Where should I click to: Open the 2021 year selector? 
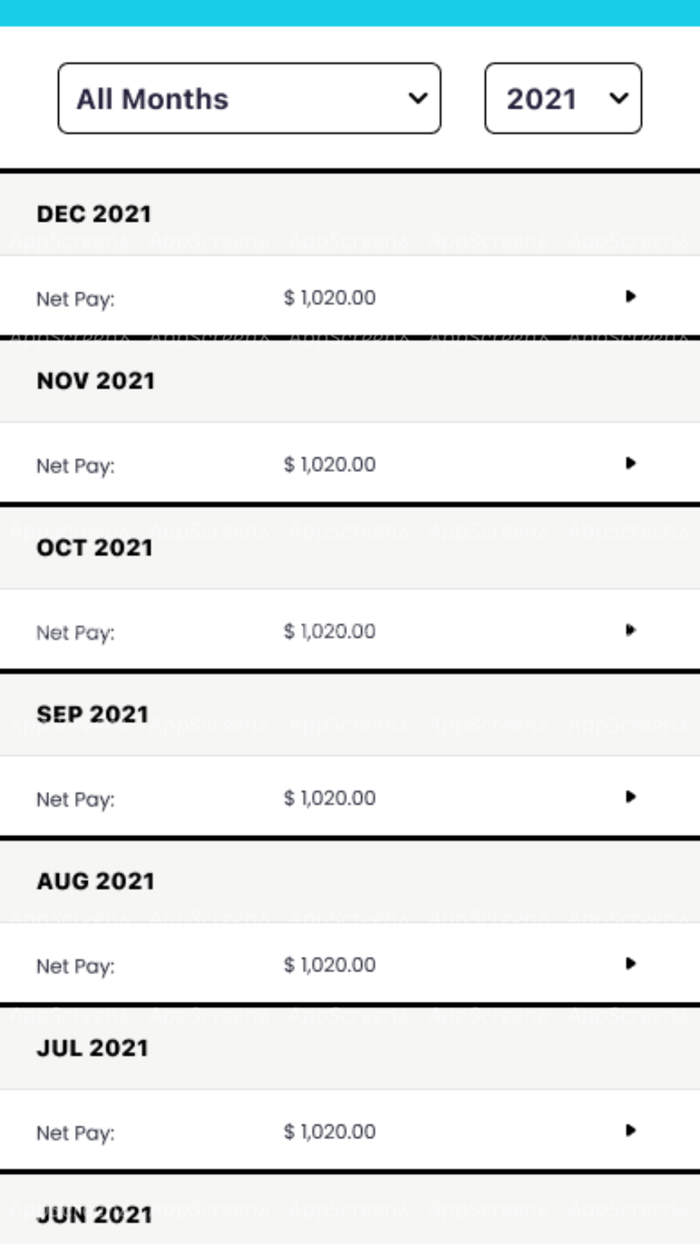[563, 98]
